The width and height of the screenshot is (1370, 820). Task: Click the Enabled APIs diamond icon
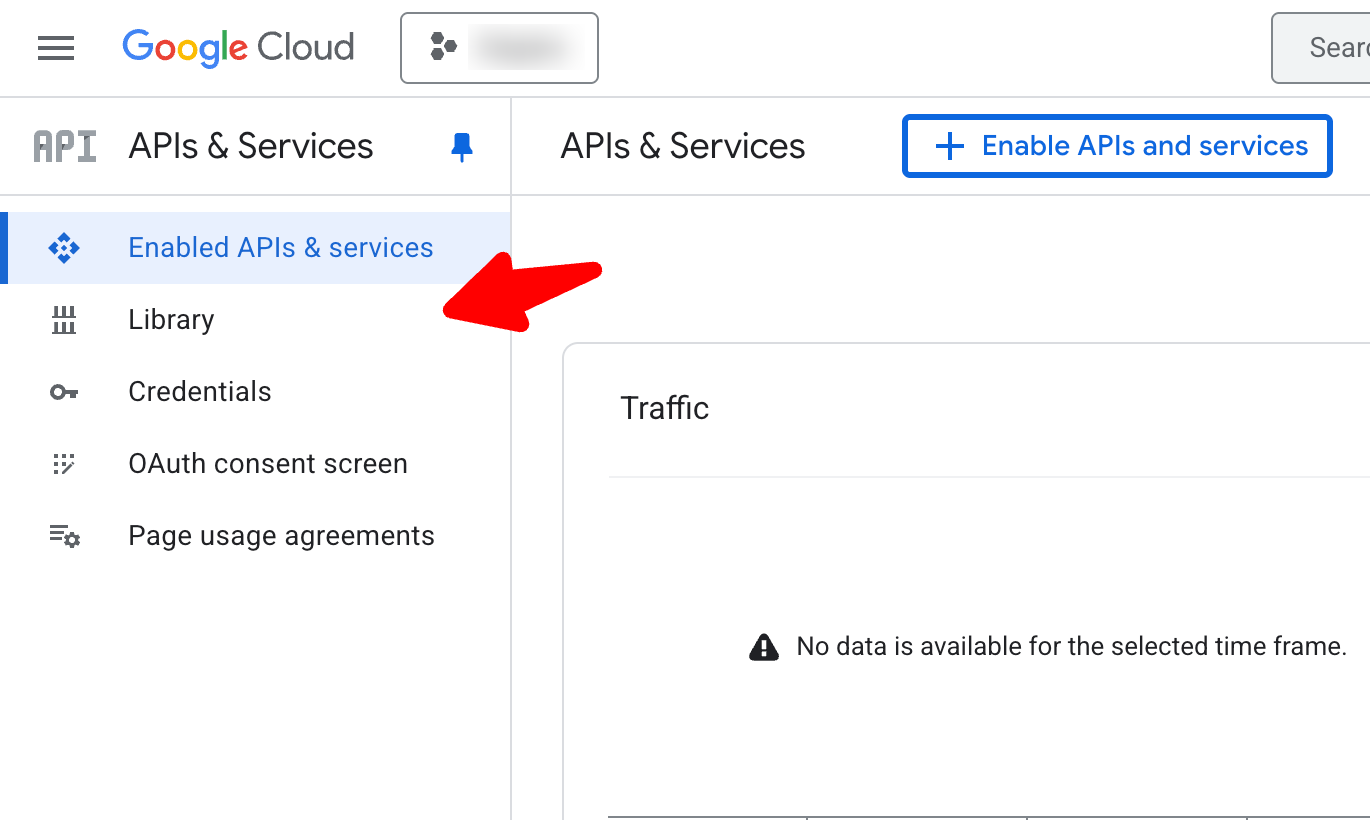[64, 248]
